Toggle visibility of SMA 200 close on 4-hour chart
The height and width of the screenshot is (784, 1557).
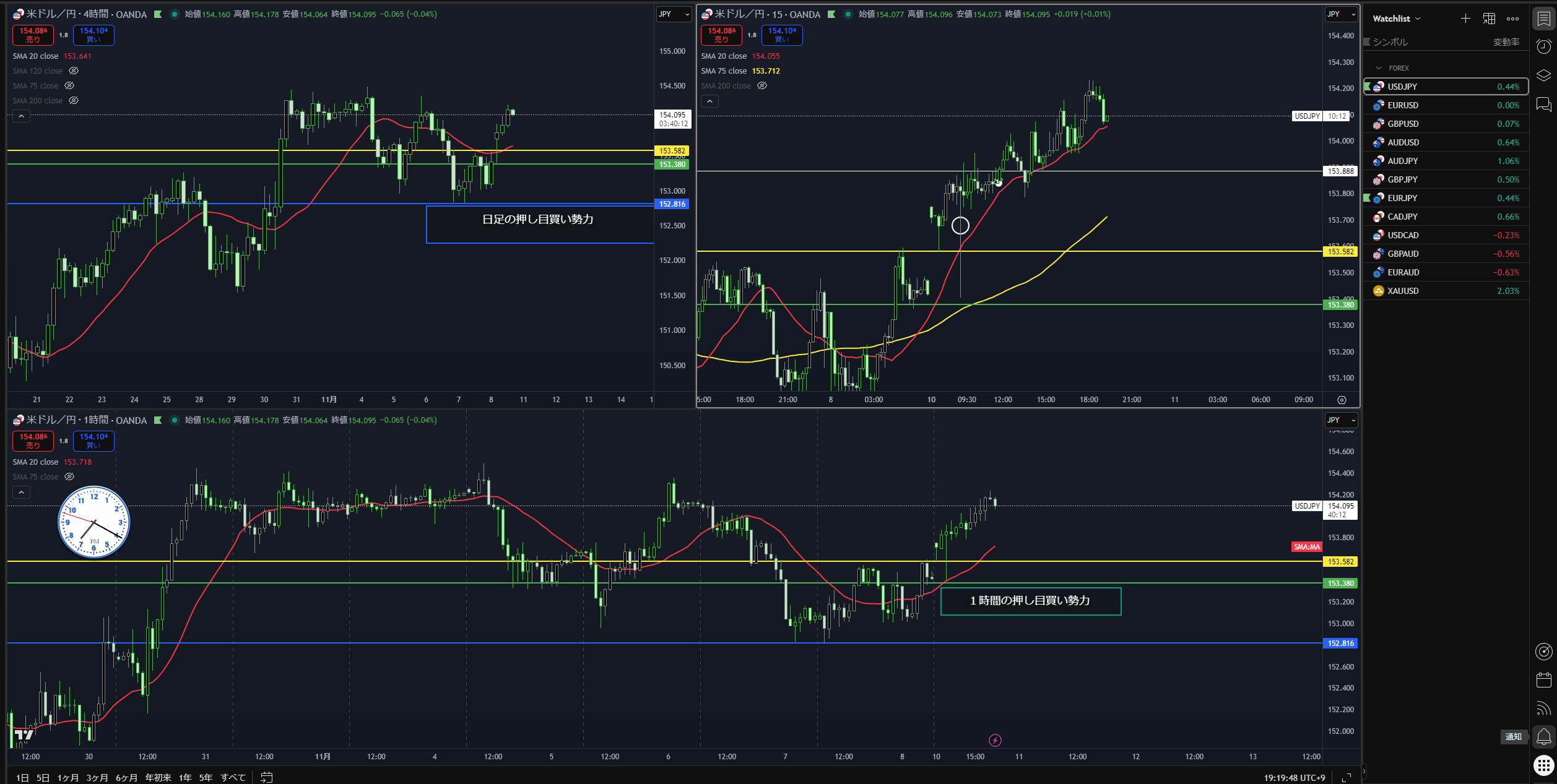74,100
